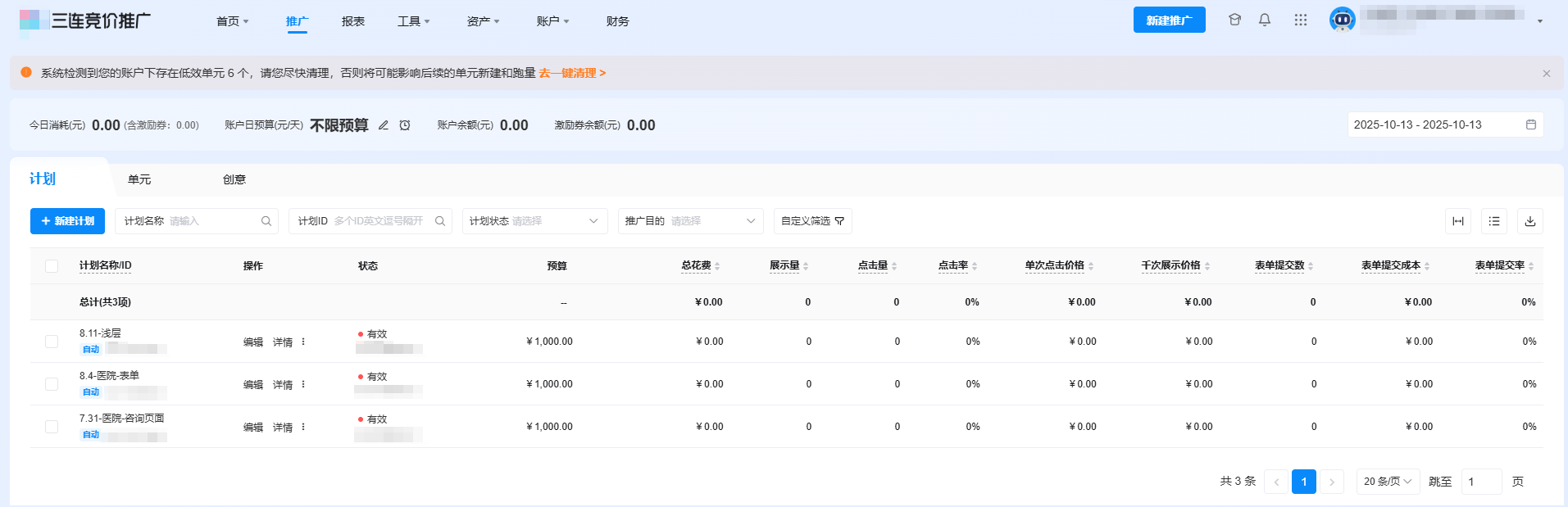Open the 计划状态 select dropdown
Screen dimensions: 1568x507
pos(535,221)
